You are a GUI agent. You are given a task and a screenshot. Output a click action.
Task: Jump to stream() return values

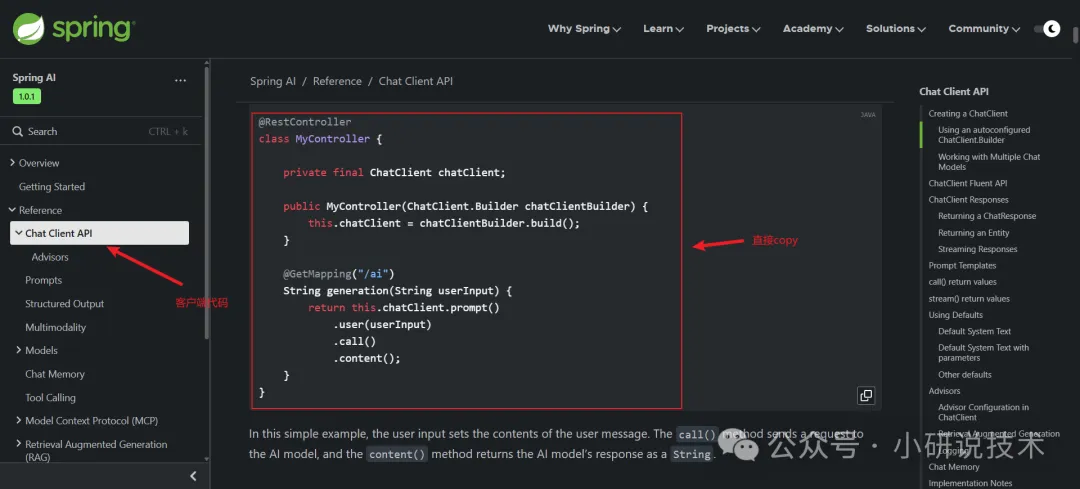[x=969, y=299]
